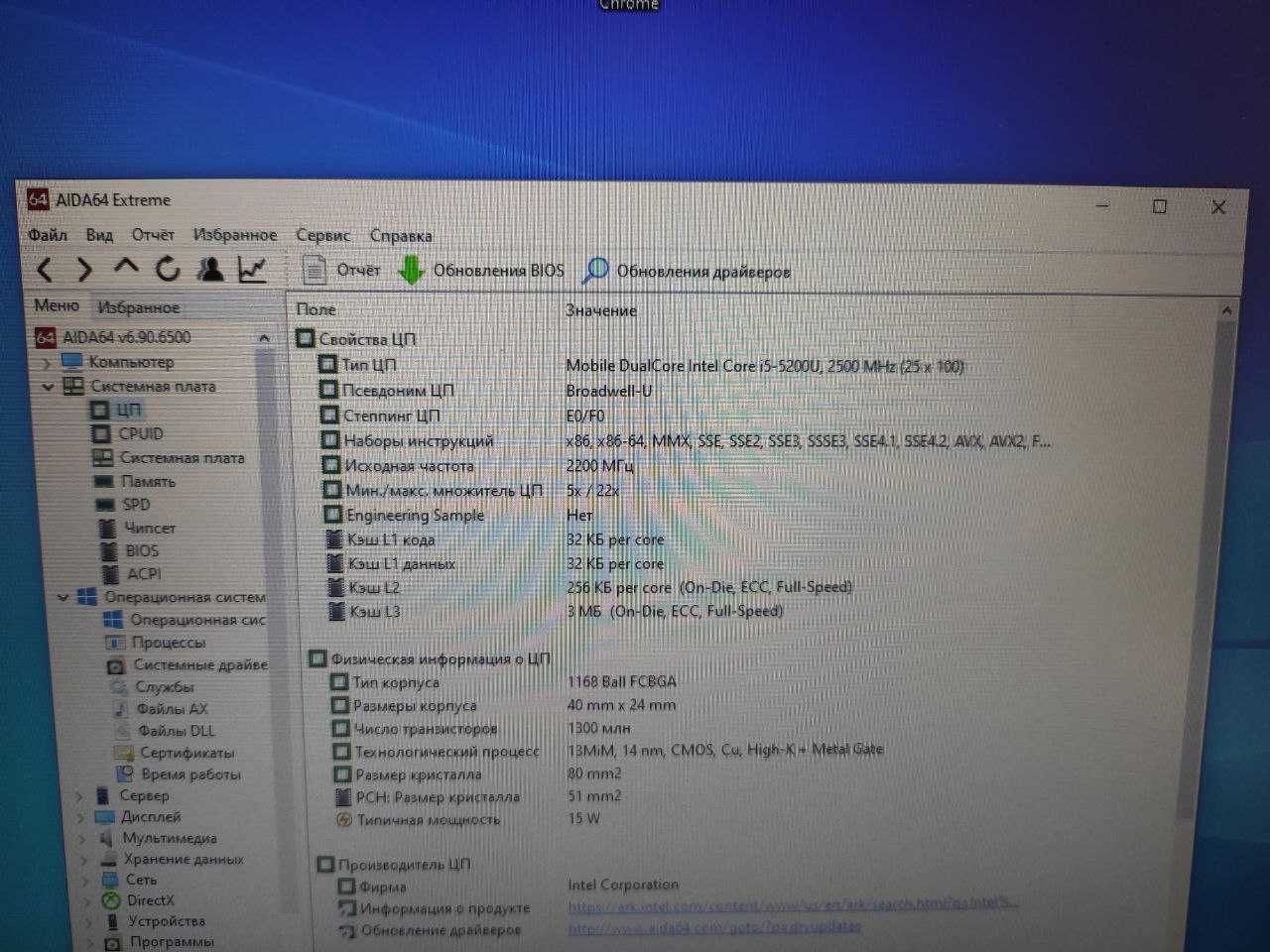Open the Отчёт menu in the menu bar

click(153, 235)
